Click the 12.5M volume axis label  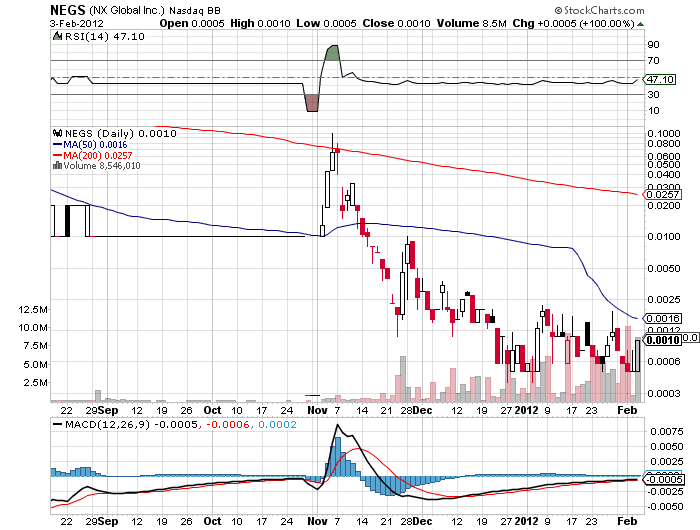click(33, 309)
